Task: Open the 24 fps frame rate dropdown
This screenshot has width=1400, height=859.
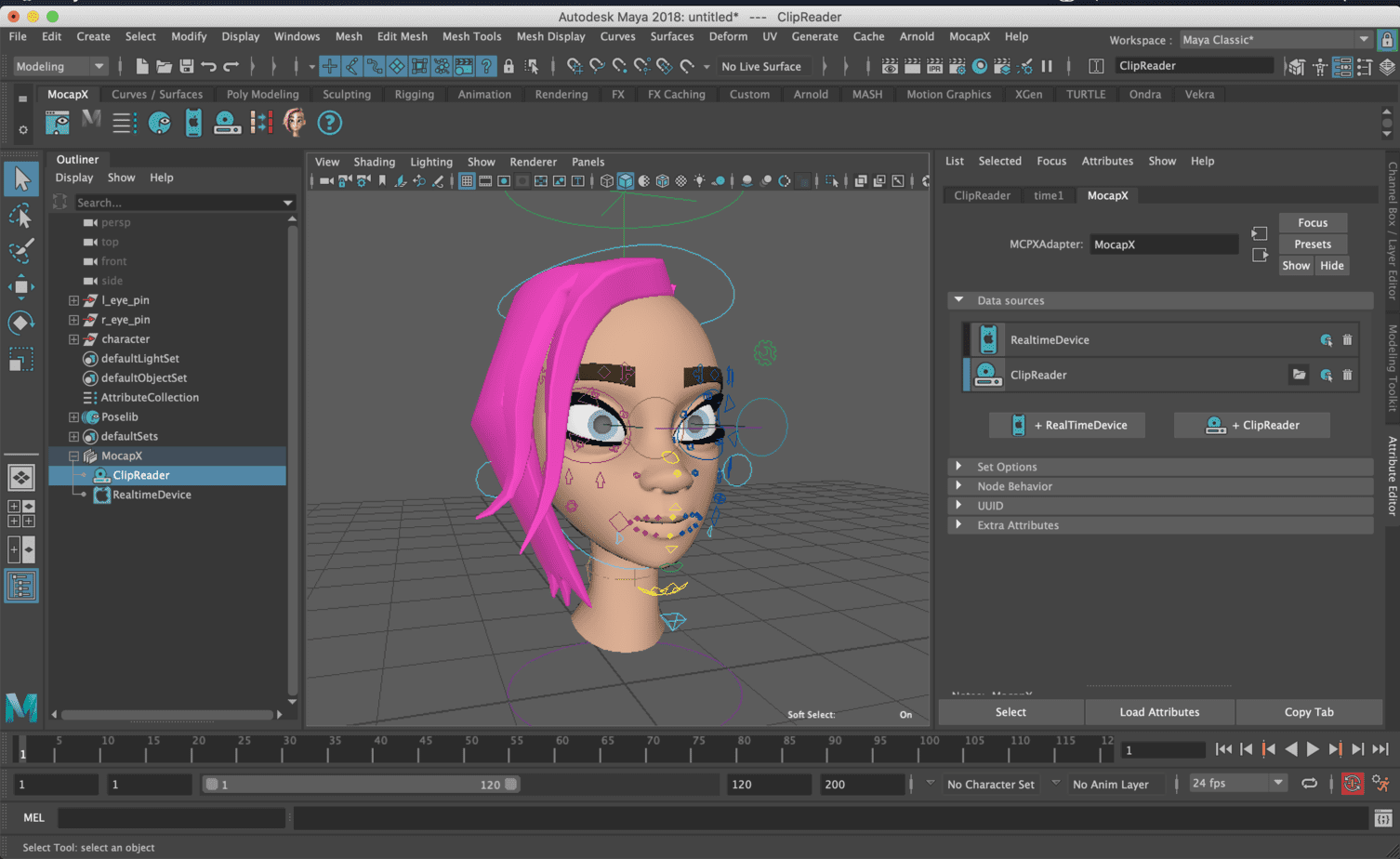Action: coord(1238,784)
